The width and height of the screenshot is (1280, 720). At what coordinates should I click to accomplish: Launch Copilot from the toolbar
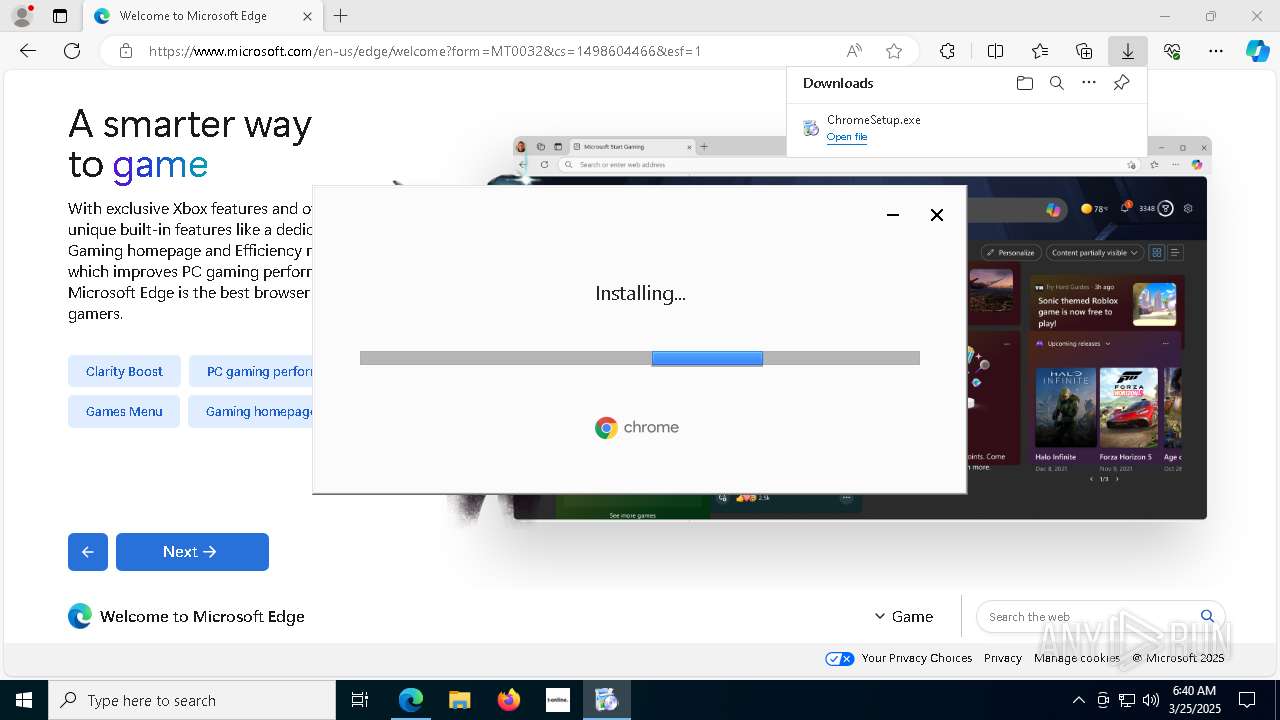(x=1257, y=51)
